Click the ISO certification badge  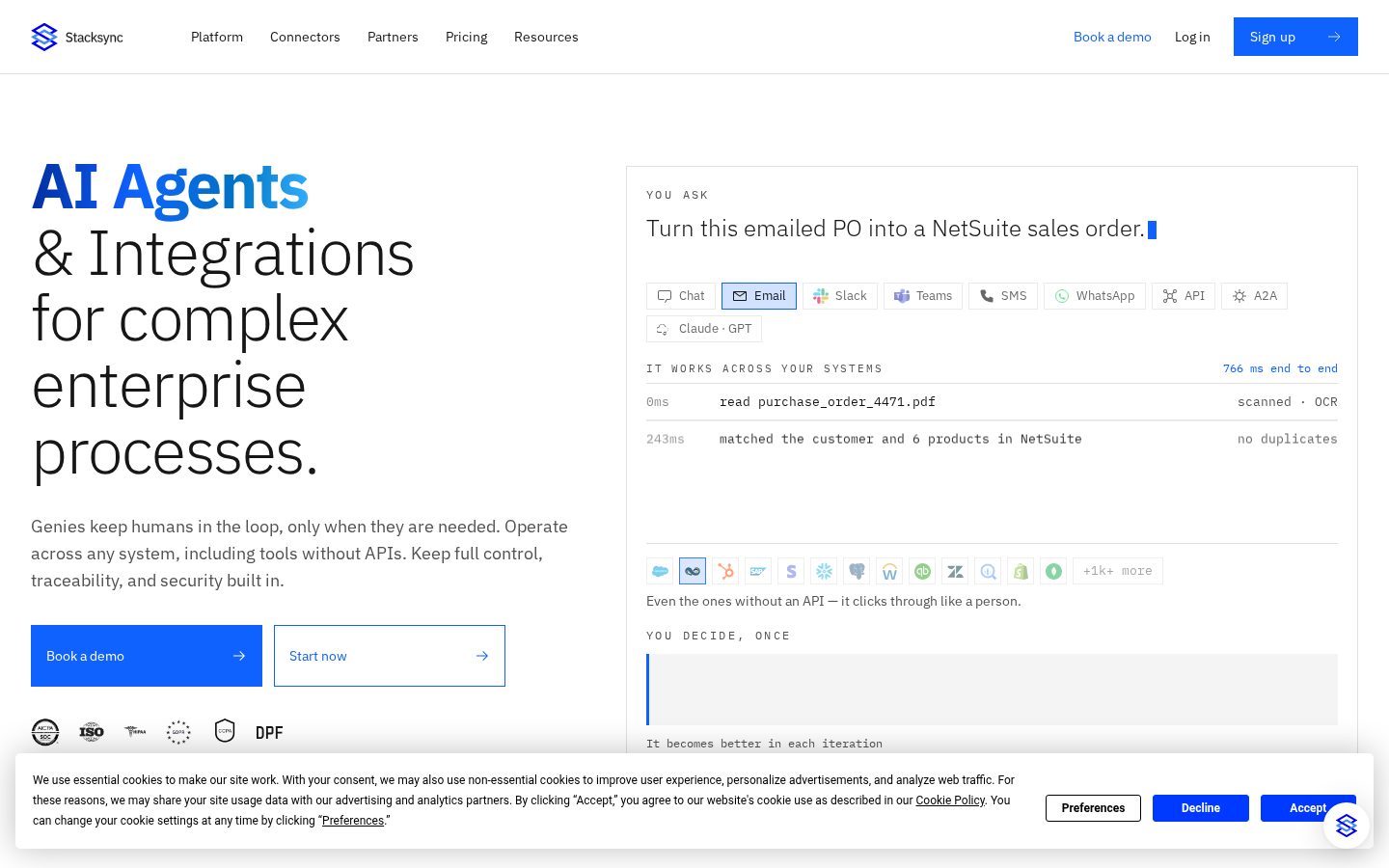coord(92,732)
